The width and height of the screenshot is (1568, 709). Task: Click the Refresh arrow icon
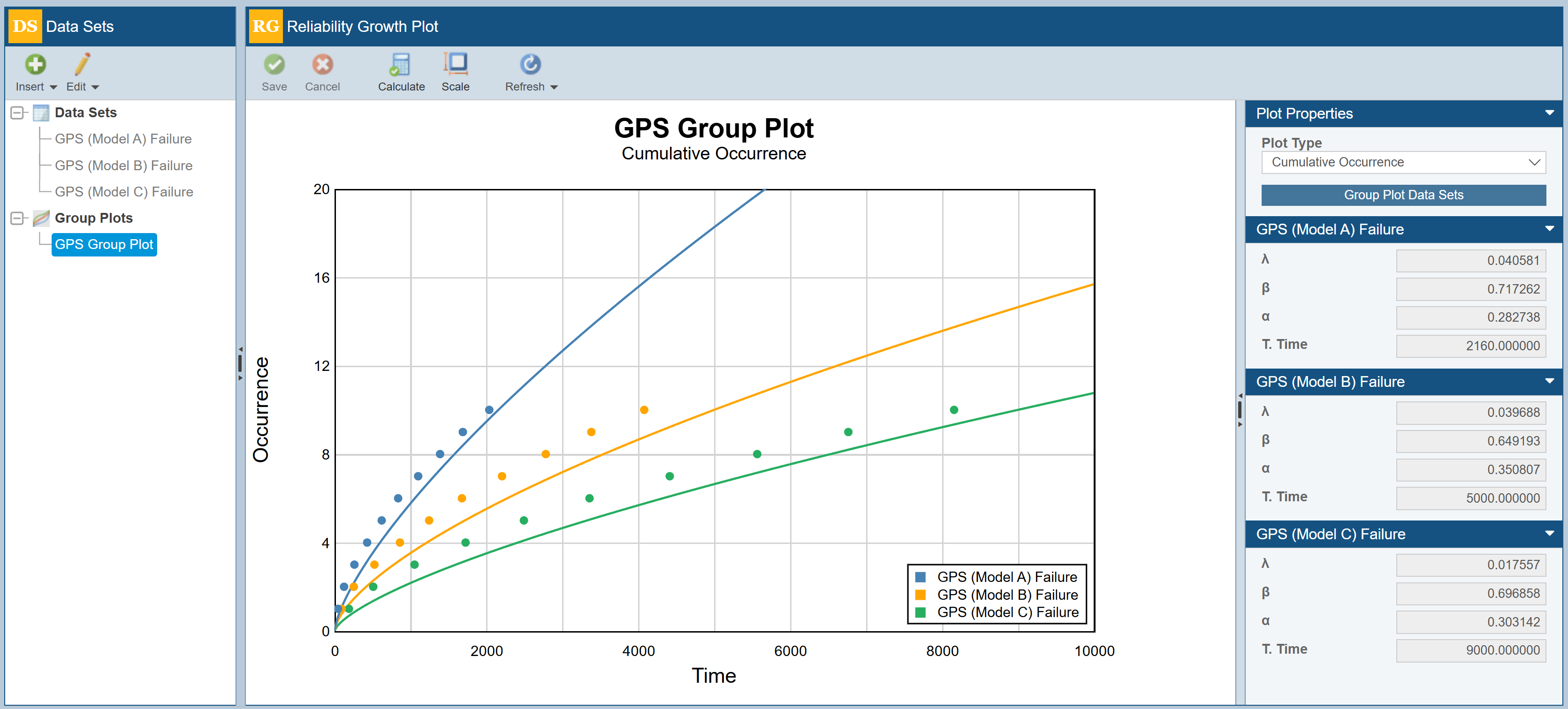tap(530, 65)
